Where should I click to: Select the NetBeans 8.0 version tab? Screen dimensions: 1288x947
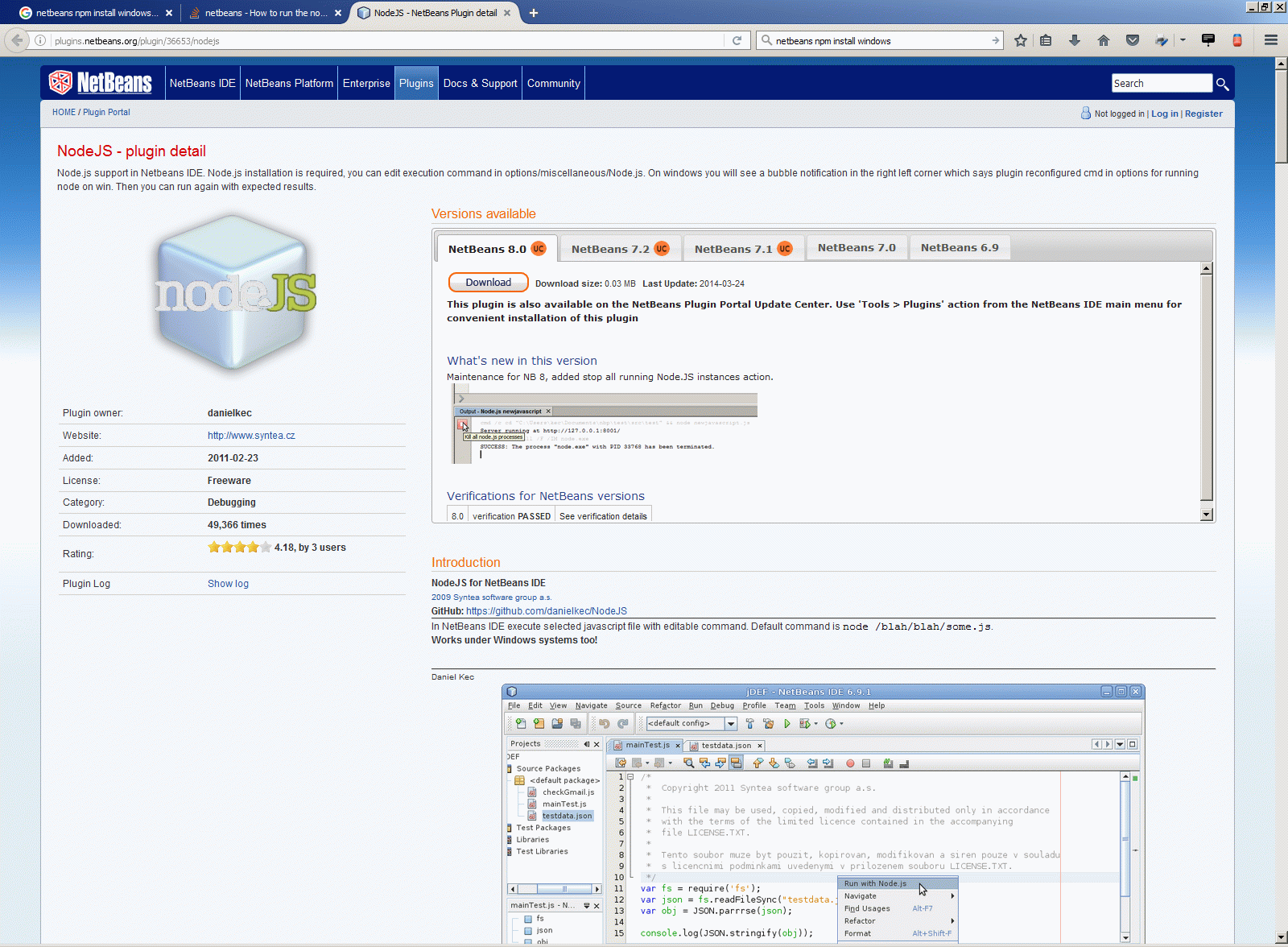pos(496,249)
